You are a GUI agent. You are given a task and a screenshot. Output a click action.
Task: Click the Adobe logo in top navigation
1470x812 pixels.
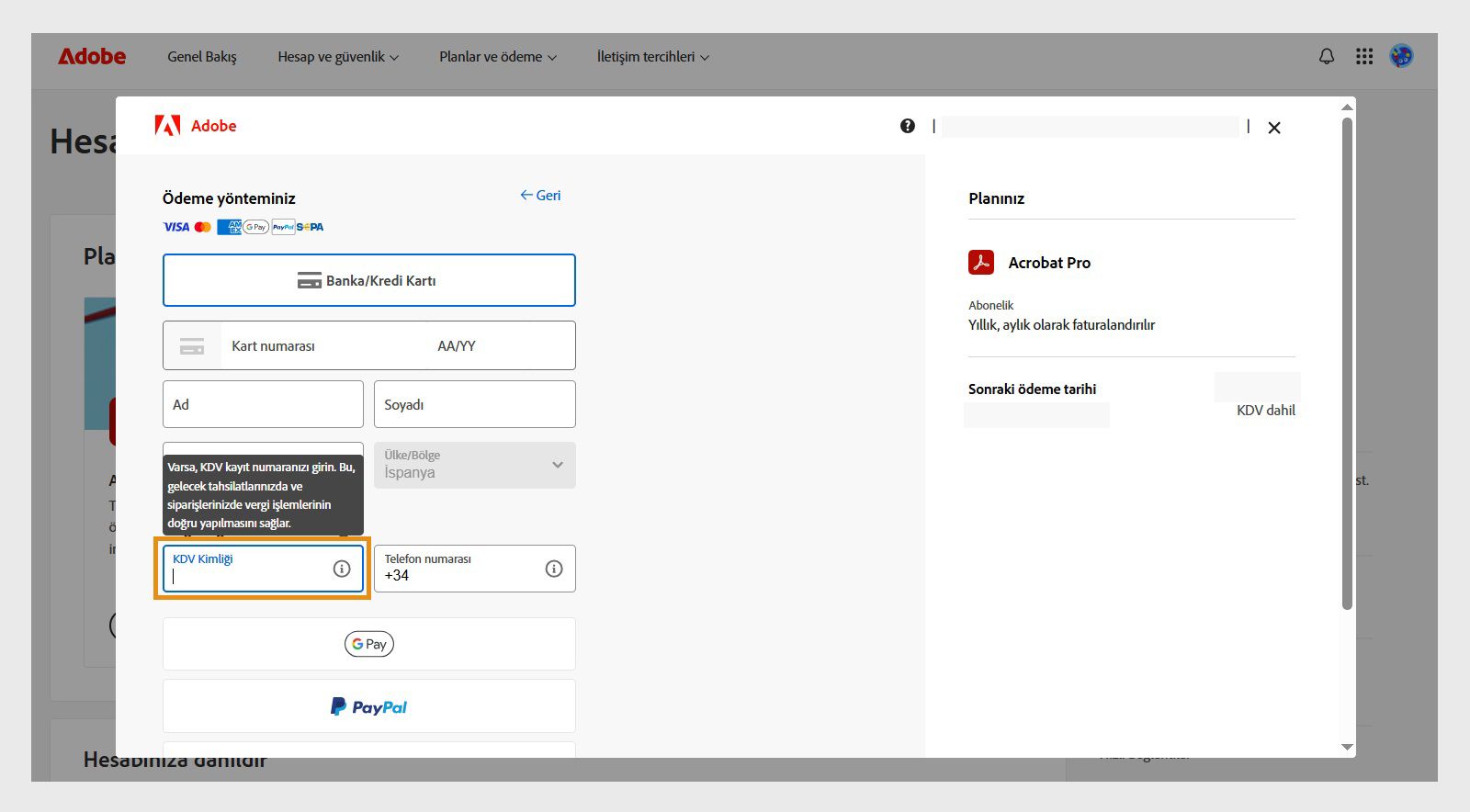click(x=92, y=57)
